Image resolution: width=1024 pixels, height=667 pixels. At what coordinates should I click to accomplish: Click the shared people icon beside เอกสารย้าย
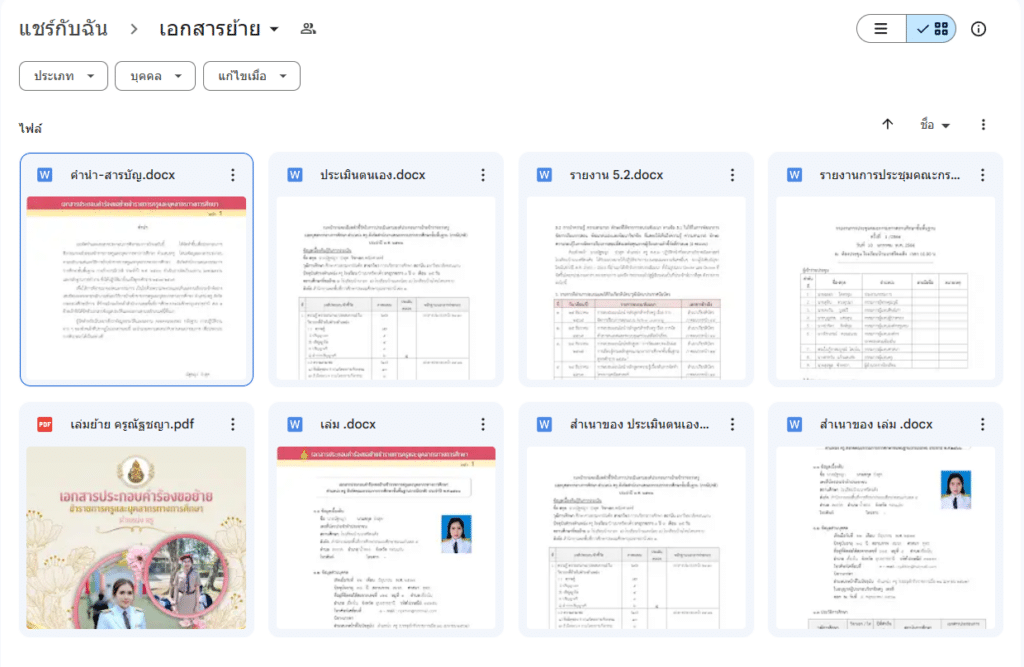(308, 29)
